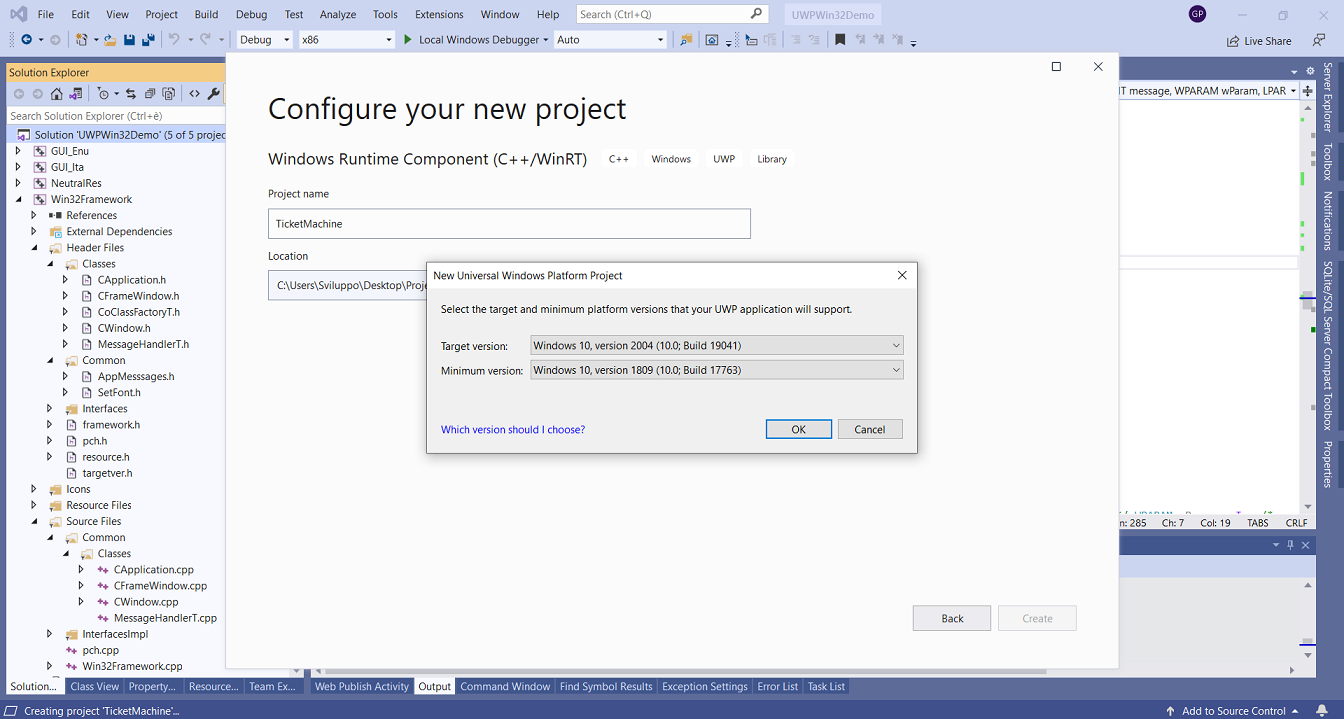Click the Save floppy disk icon
This screenshot has width=1344, height=719.
point(129,40)
